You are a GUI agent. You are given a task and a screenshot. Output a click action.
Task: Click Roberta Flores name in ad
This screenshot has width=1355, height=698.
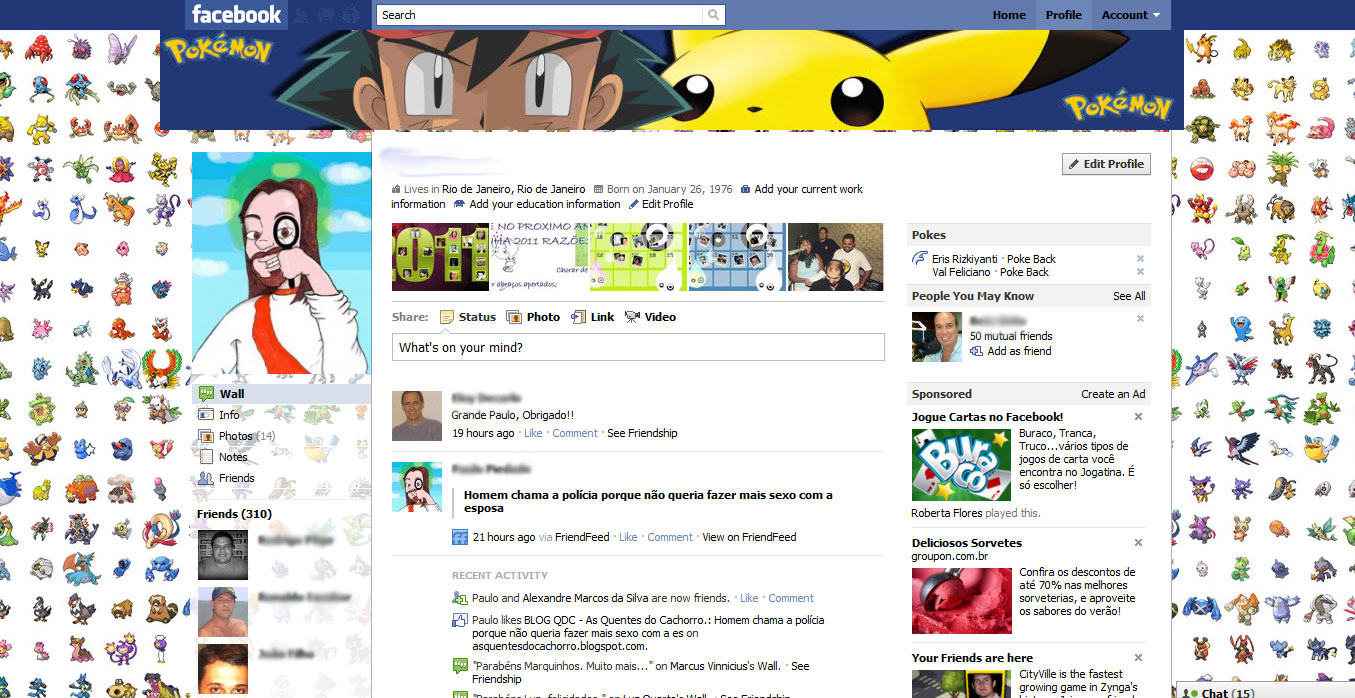coord(947,513)
